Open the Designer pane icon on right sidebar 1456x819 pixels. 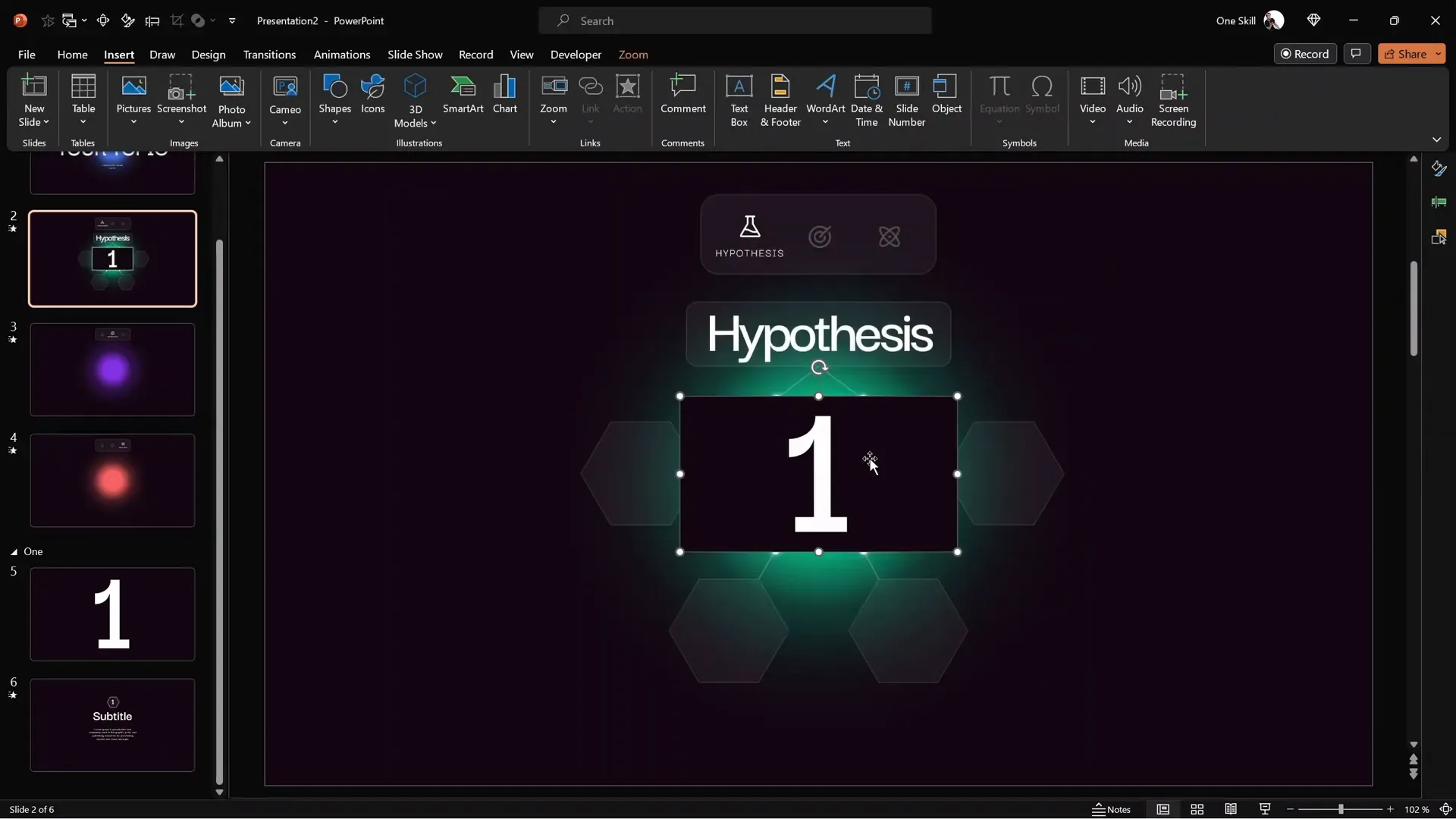1439,168
